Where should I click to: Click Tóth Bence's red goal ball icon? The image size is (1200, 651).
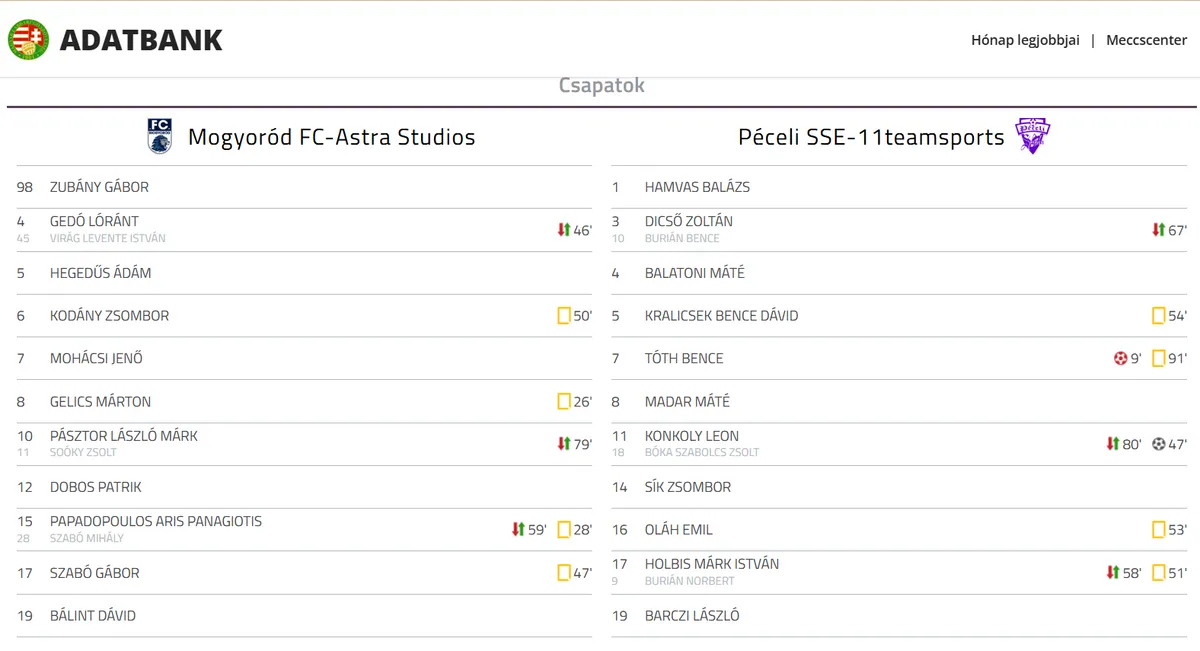(1120, 358)
